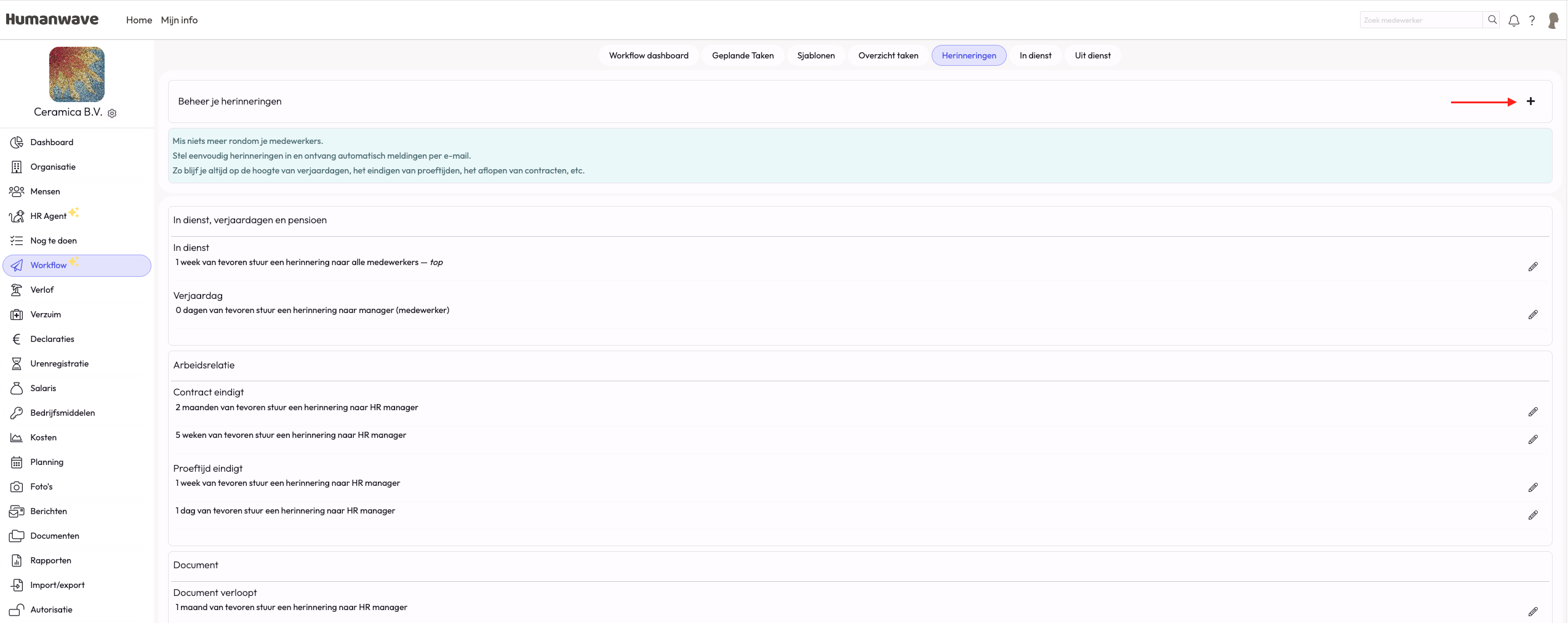Edit the 'In dienst' 1 week reminder
1568x623 pixels.
[1533, 267]
